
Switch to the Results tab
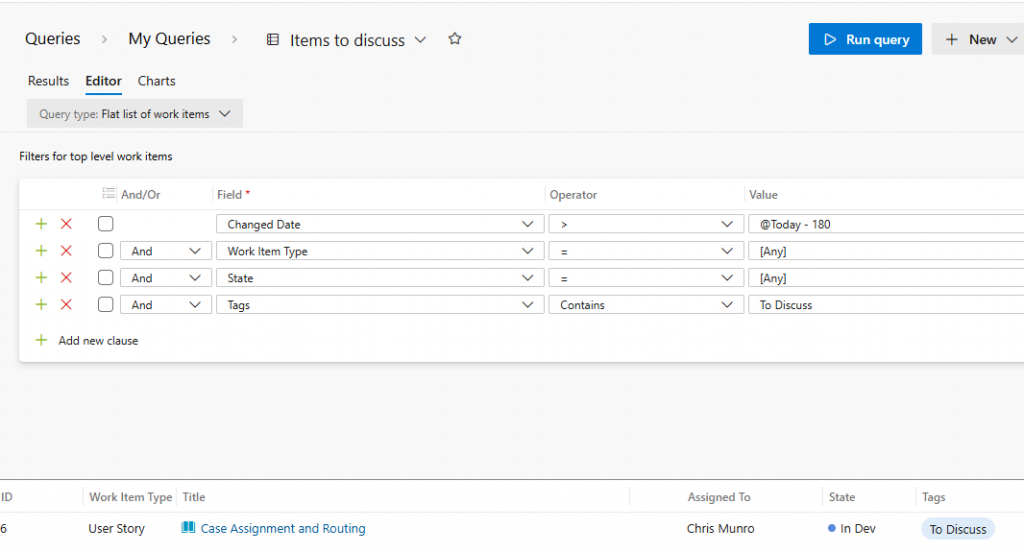[48, 81]
